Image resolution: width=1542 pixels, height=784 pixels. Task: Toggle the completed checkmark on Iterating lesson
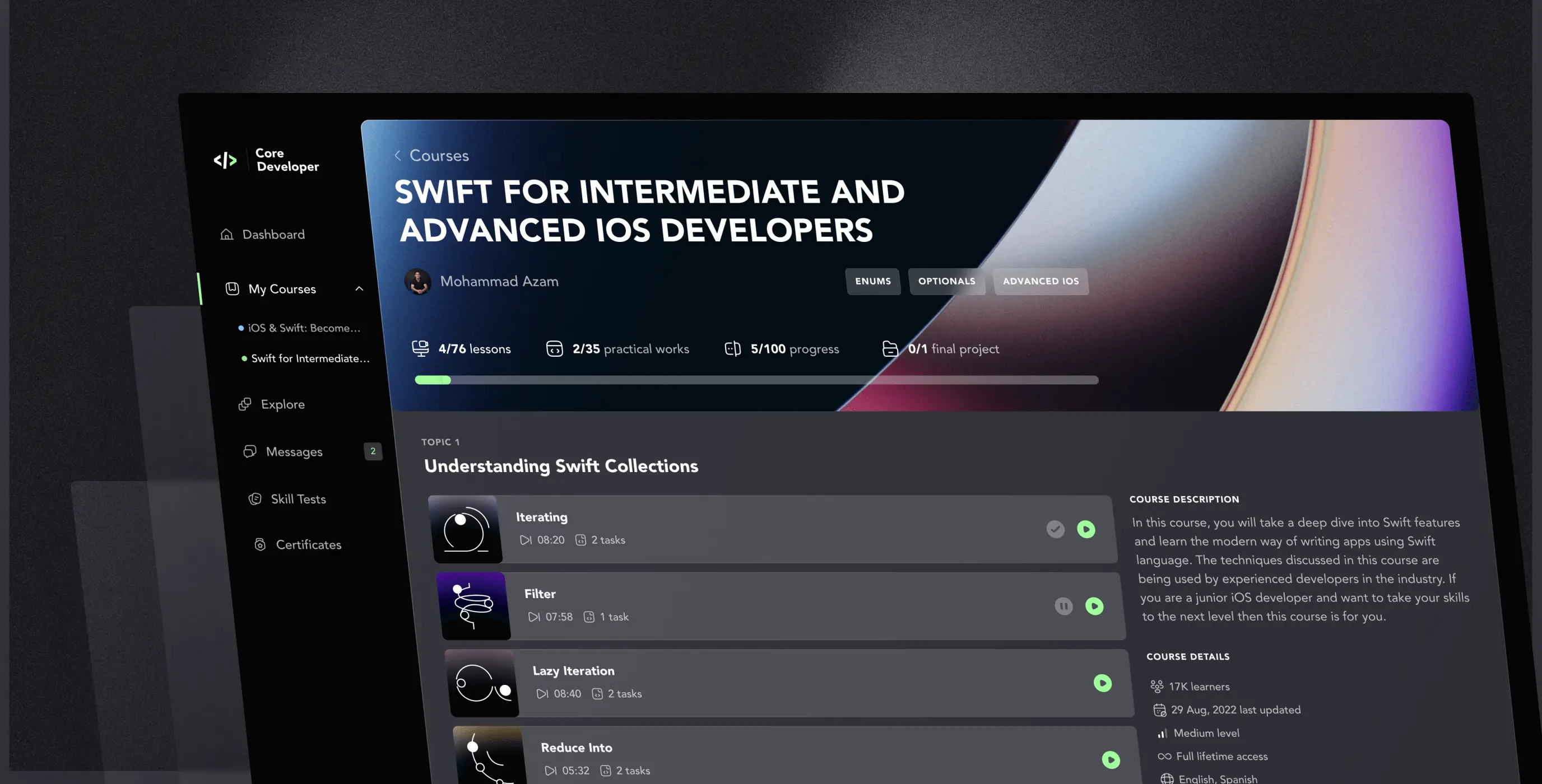[1055, 529]
